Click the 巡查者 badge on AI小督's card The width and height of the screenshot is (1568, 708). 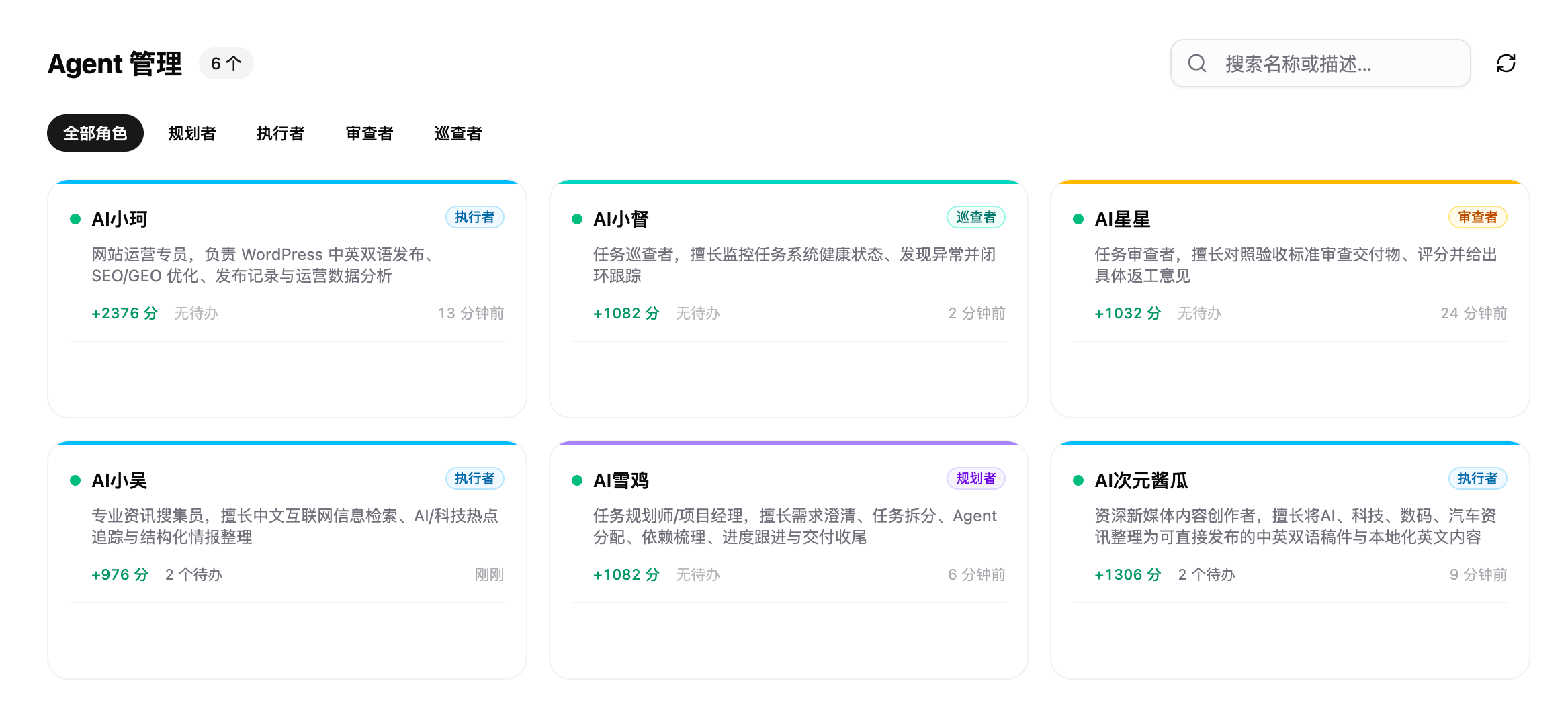point(976,217)
